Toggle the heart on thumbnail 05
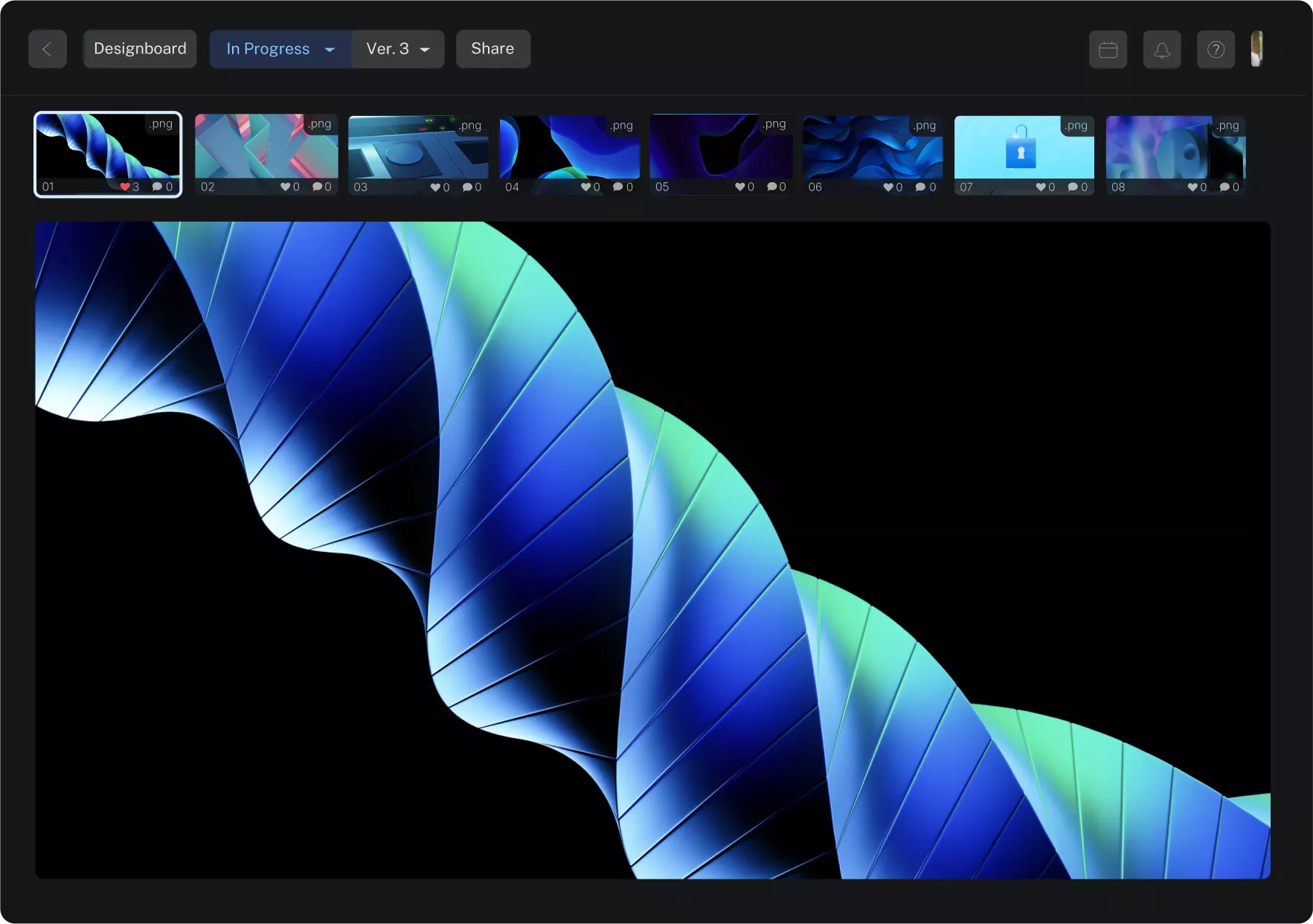The width and height of the screenshot is (1313, 924). pos(740,187)
